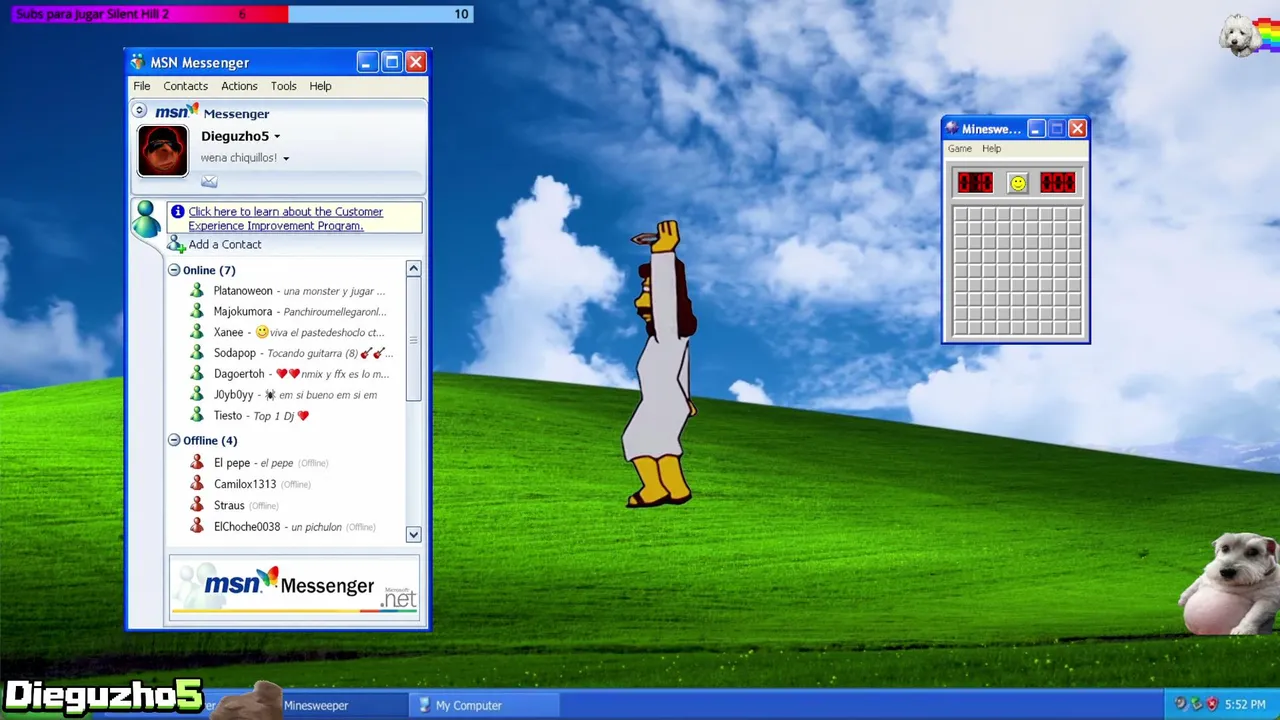
Task: Click the blue info icon beside the Customer Experience notice
Action: 177,211
